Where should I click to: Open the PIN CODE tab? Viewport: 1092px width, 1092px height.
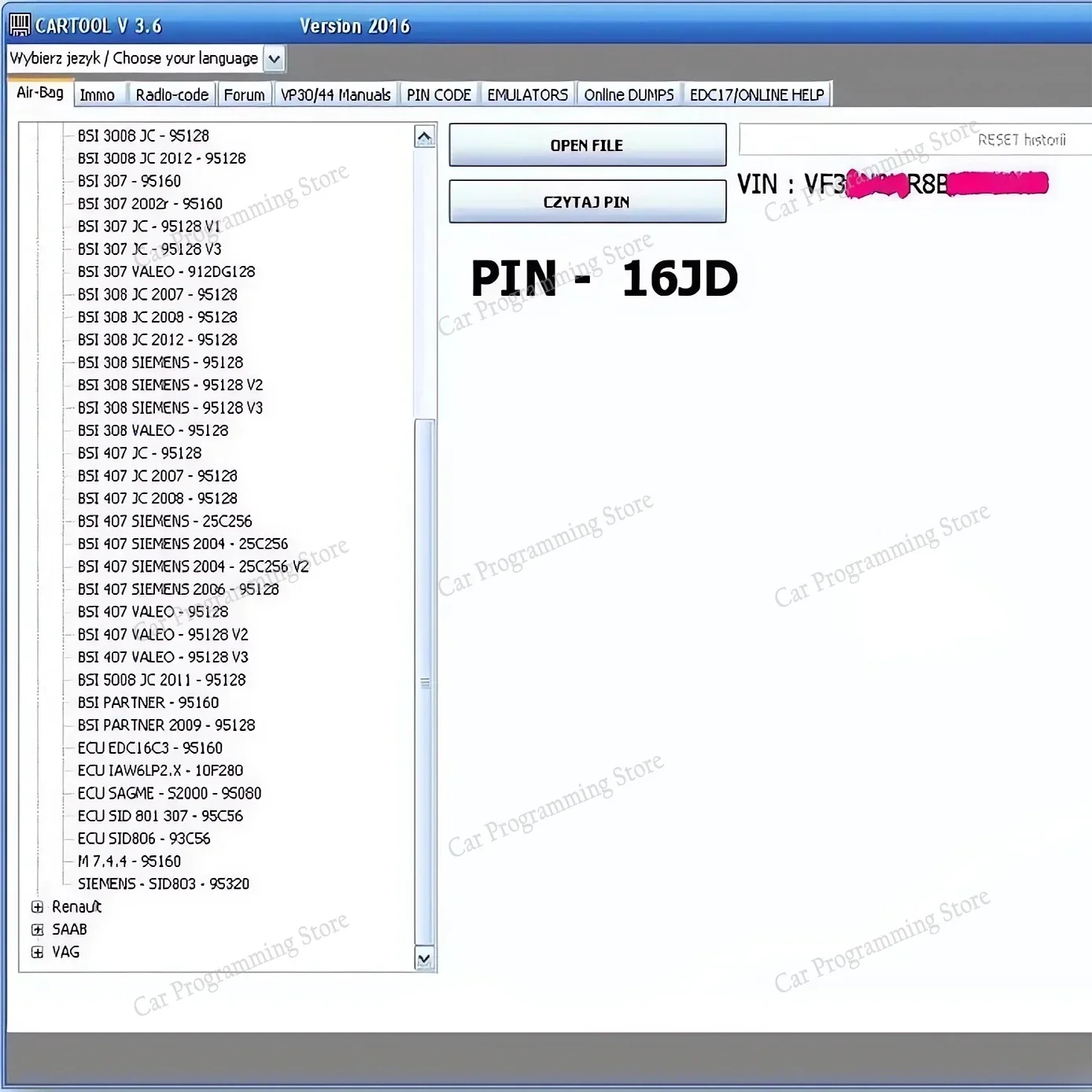coord(437,94)
